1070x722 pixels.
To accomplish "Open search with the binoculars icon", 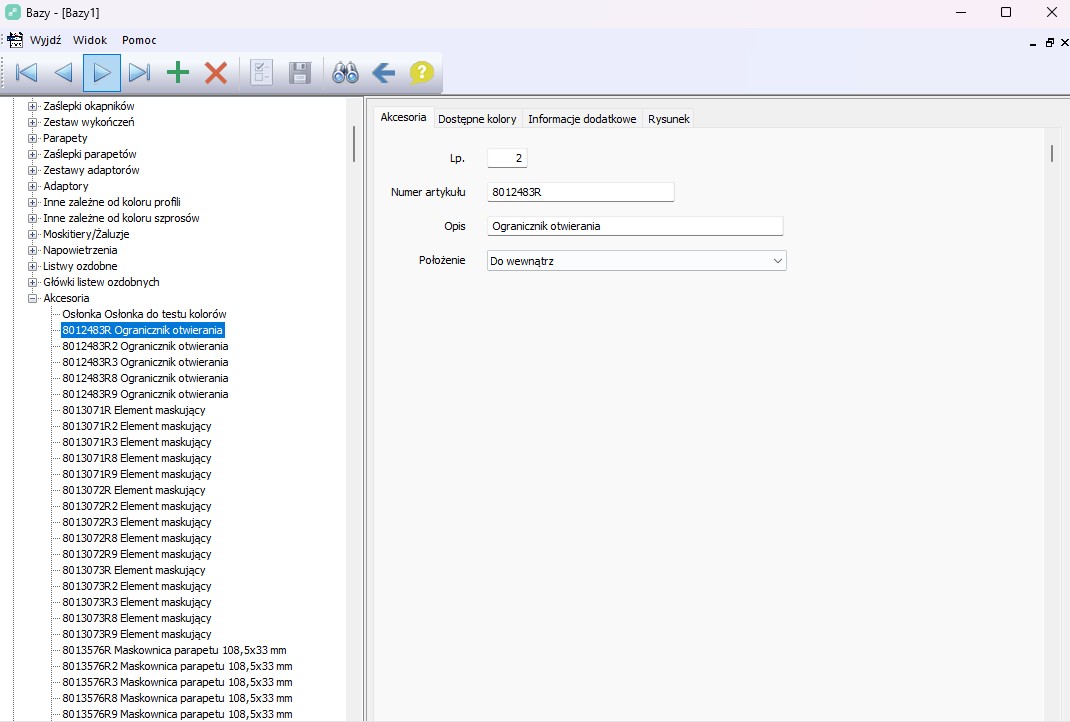I will tap(345, 72).
